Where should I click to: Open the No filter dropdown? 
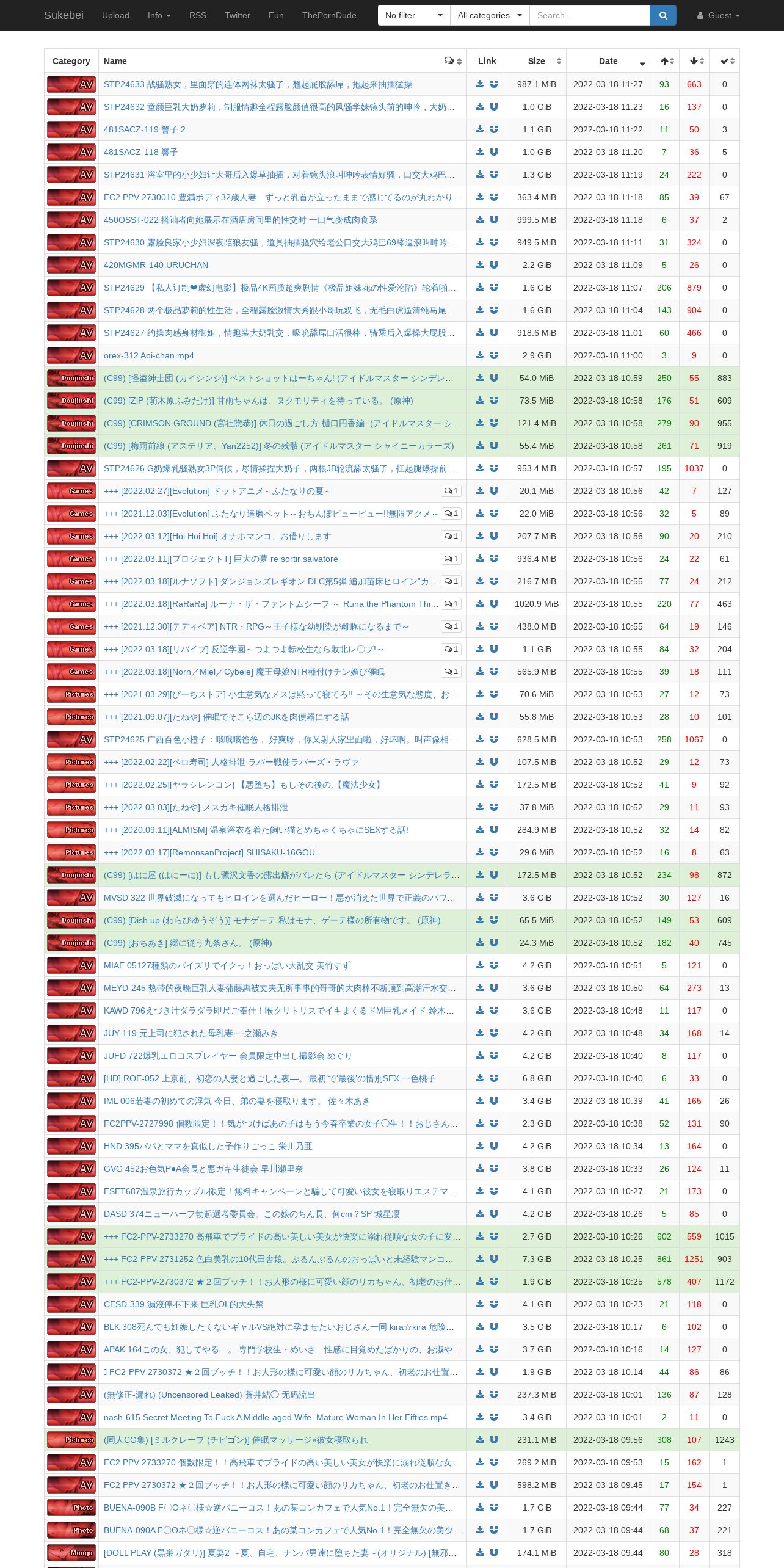(413, 15)
